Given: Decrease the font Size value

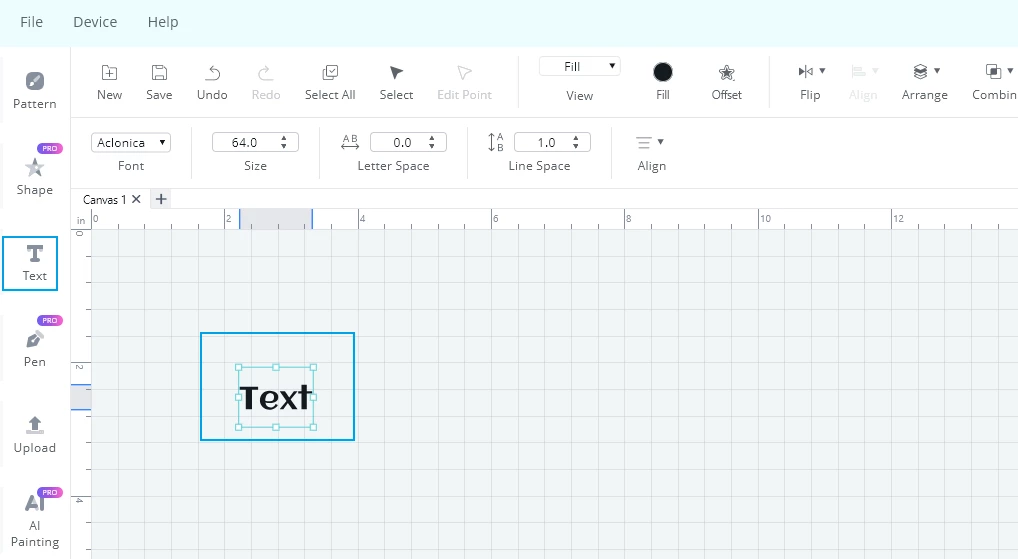Looking at the screenshot, I should [284, 146].
